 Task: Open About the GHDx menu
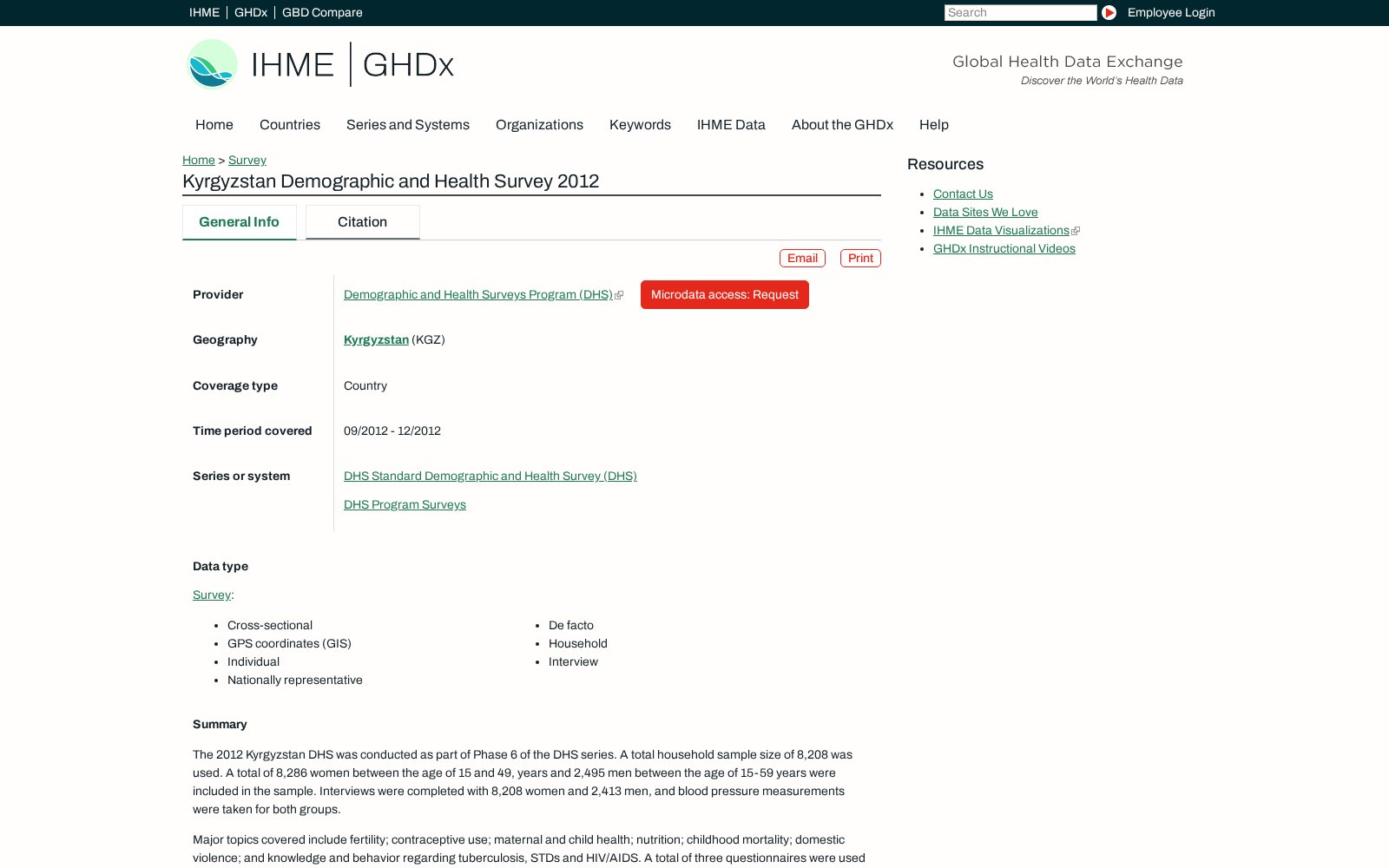842,125
